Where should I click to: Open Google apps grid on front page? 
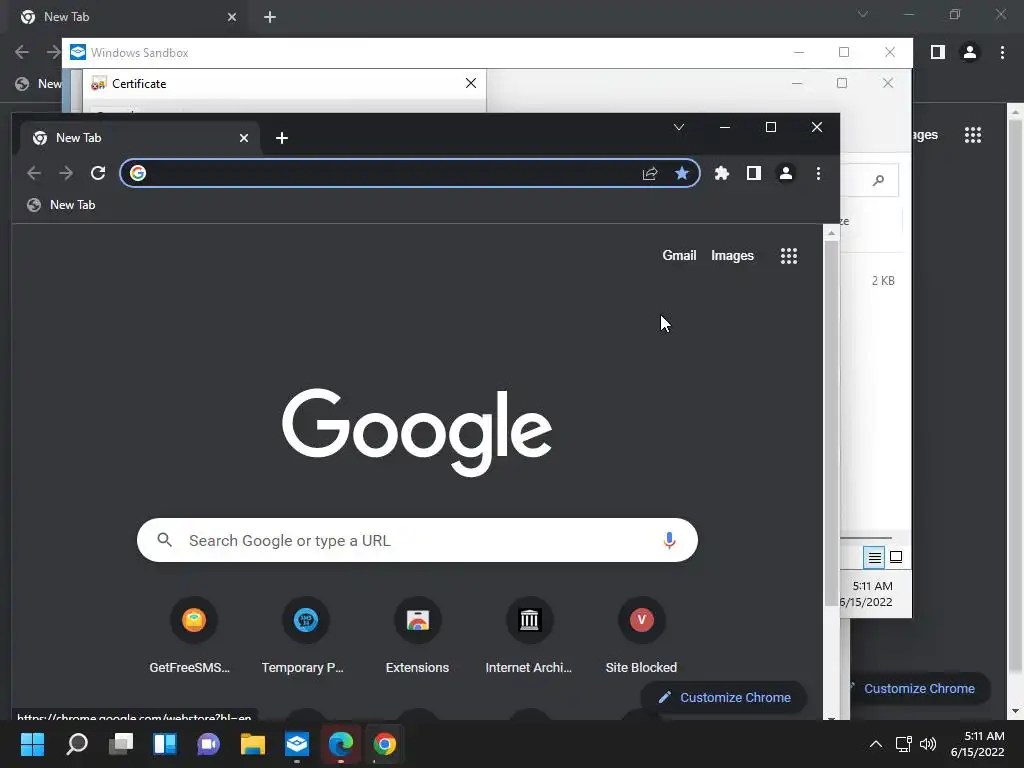tap(789, 255)
